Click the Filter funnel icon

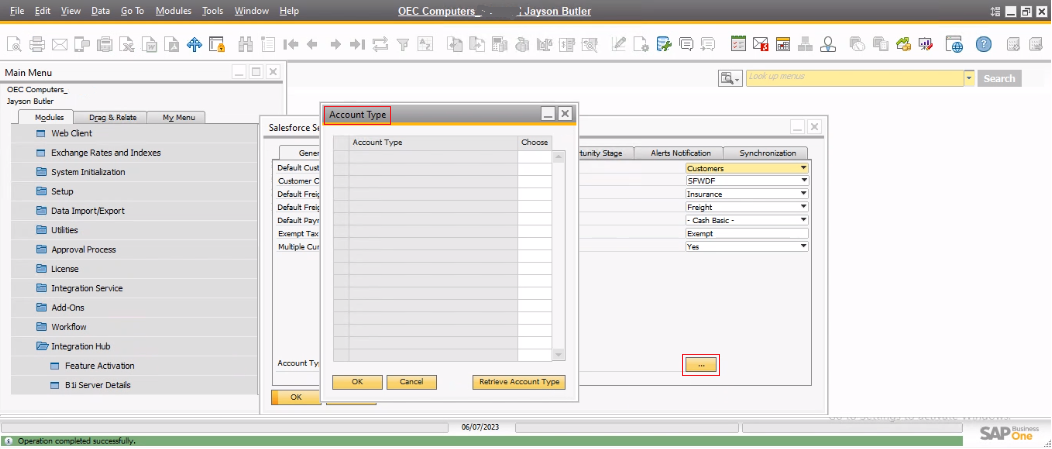click(x=402, y=44)
